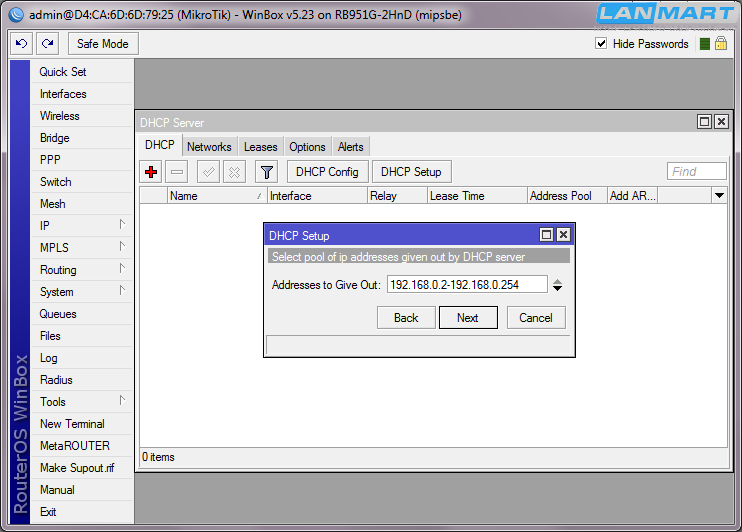Open Manual menu item

click(x=81, y=490)
